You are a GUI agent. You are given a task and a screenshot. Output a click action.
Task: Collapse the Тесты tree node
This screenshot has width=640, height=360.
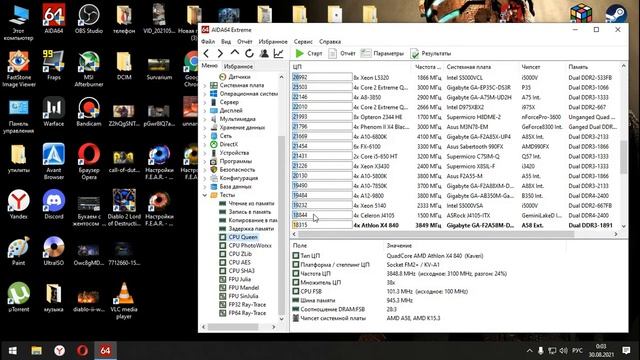tap(205, 195)
